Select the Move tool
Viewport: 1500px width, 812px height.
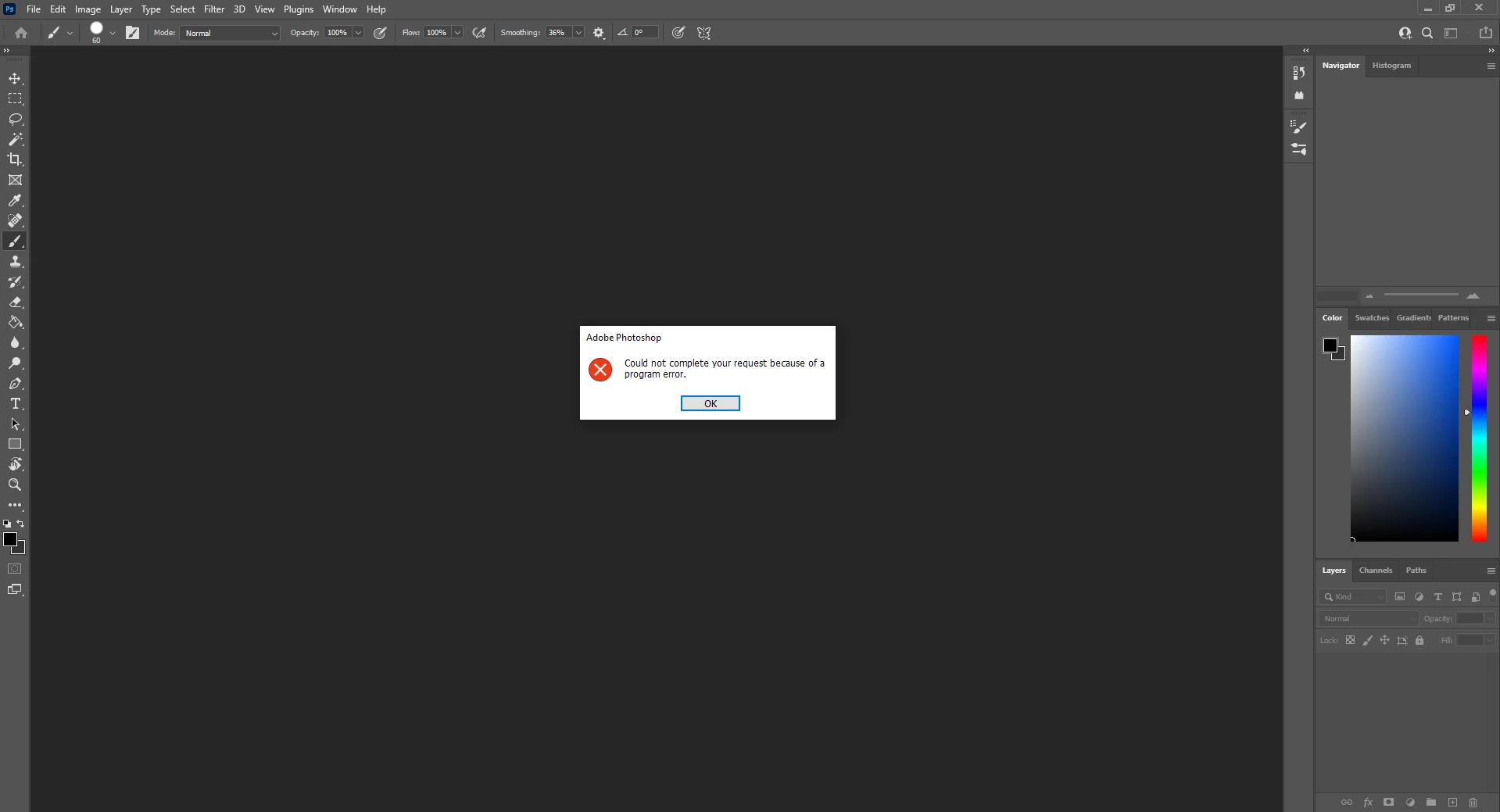pyautogui.click(x=15, y=79)
